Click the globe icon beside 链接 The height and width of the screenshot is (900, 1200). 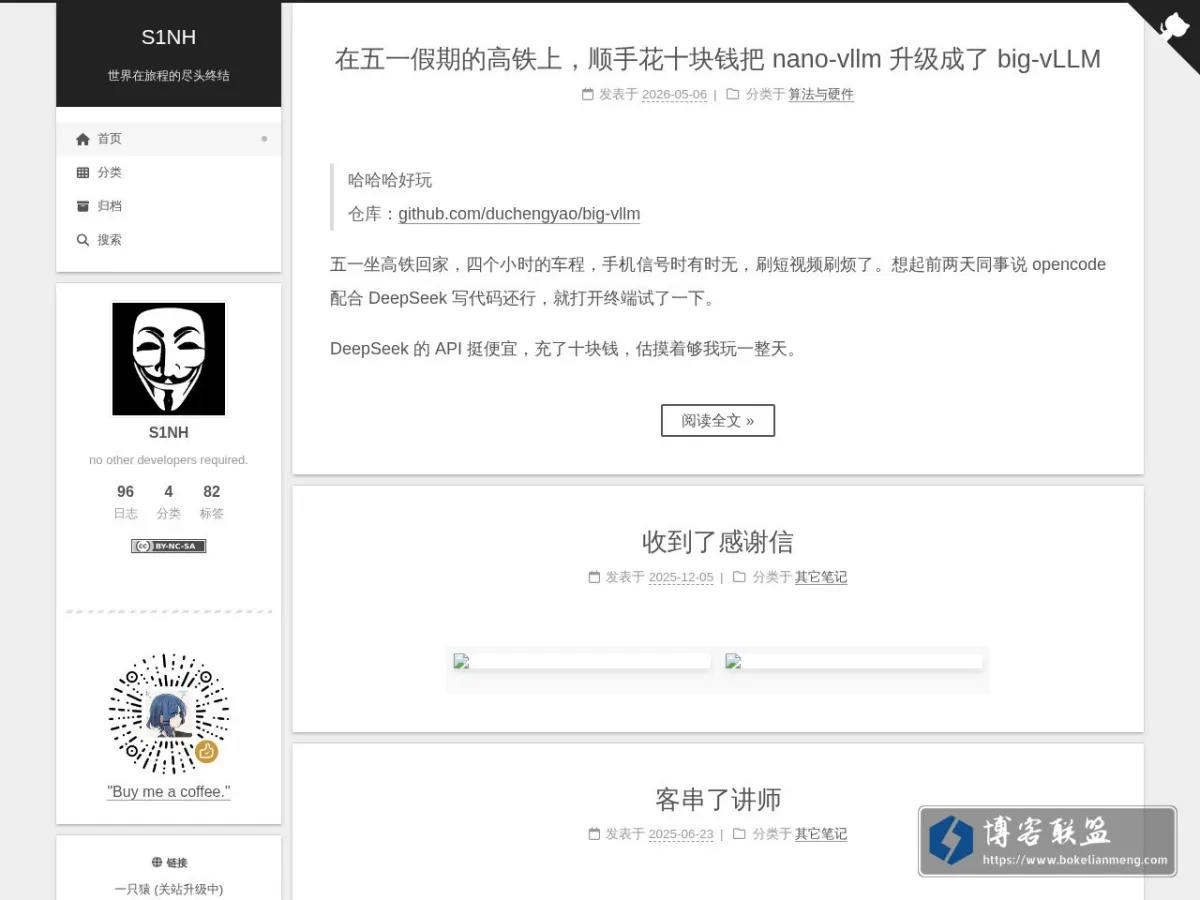coord(157,862)
